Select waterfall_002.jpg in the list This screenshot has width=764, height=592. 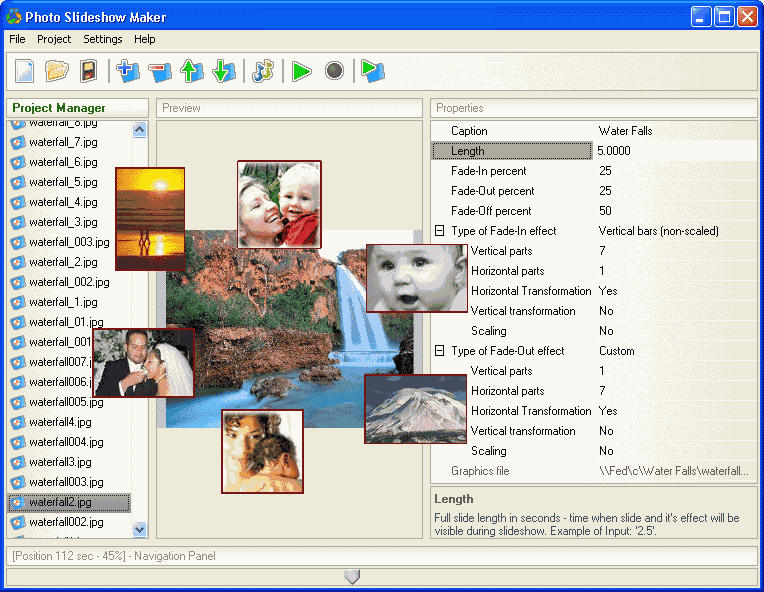point(69,282)
